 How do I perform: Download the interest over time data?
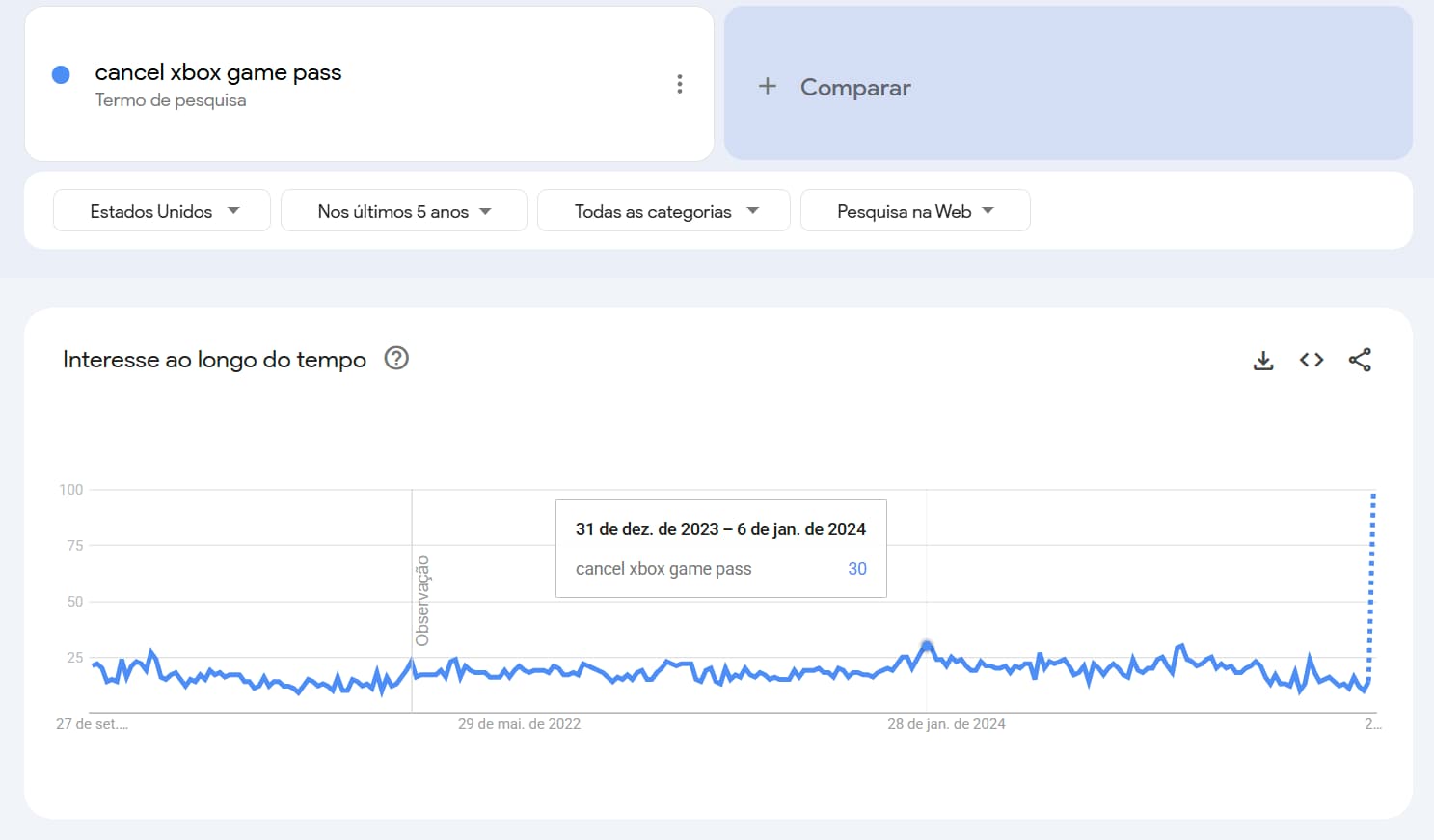point(1262,360)
